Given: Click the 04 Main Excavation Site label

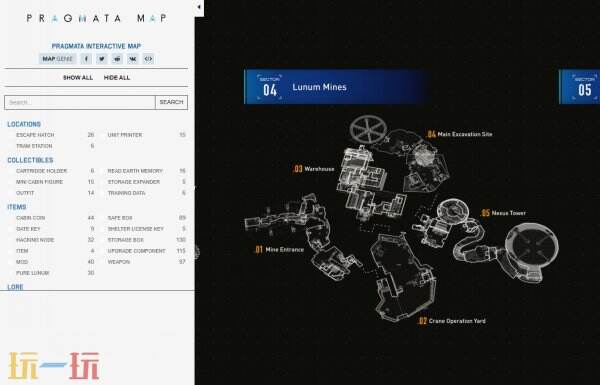Looking at the screenshot, I should pyautogui.click(x=460, y=134).
